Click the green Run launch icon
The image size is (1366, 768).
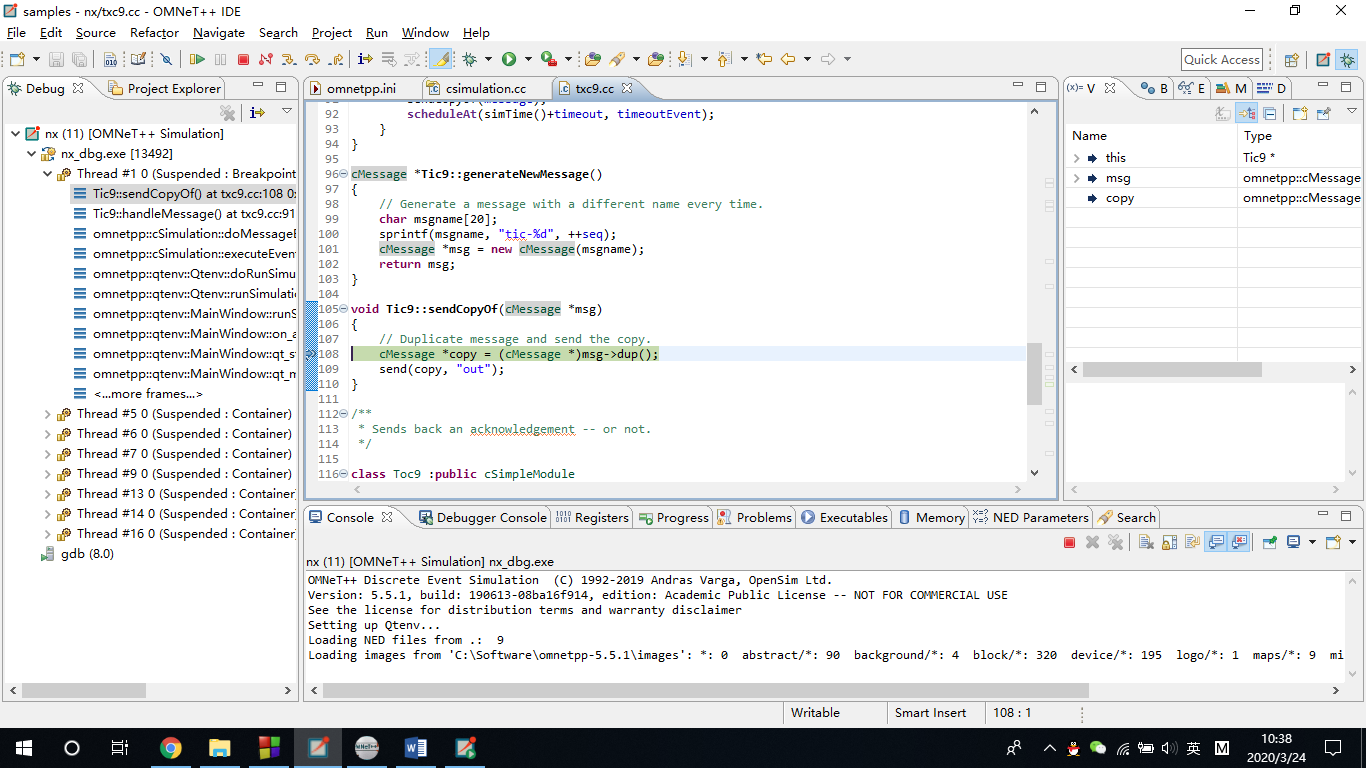509,60
